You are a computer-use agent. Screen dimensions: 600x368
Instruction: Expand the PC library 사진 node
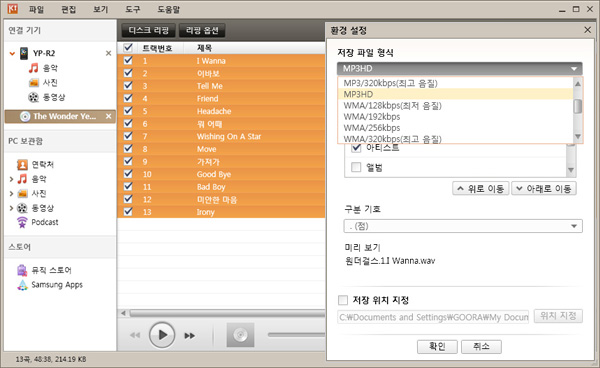coord(11,194)
